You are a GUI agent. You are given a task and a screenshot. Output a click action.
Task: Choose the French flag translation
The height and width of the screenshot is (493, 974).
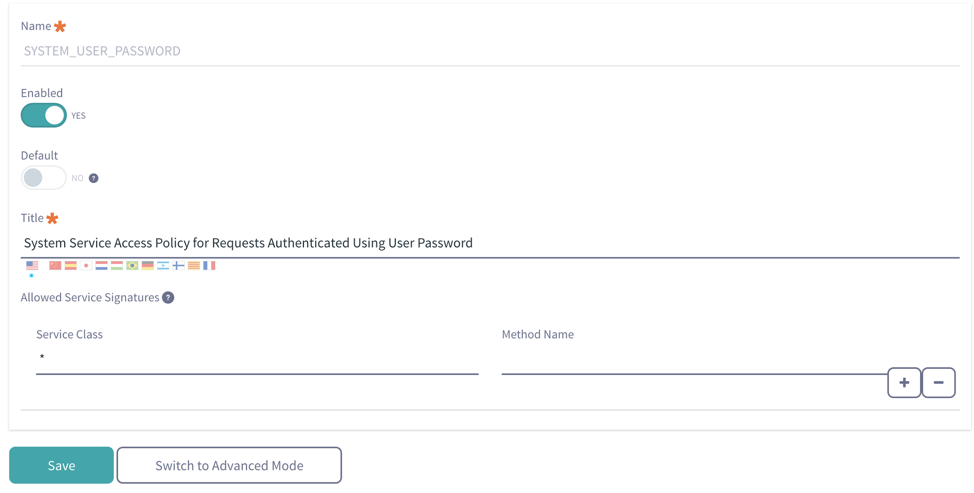[209, 266]
